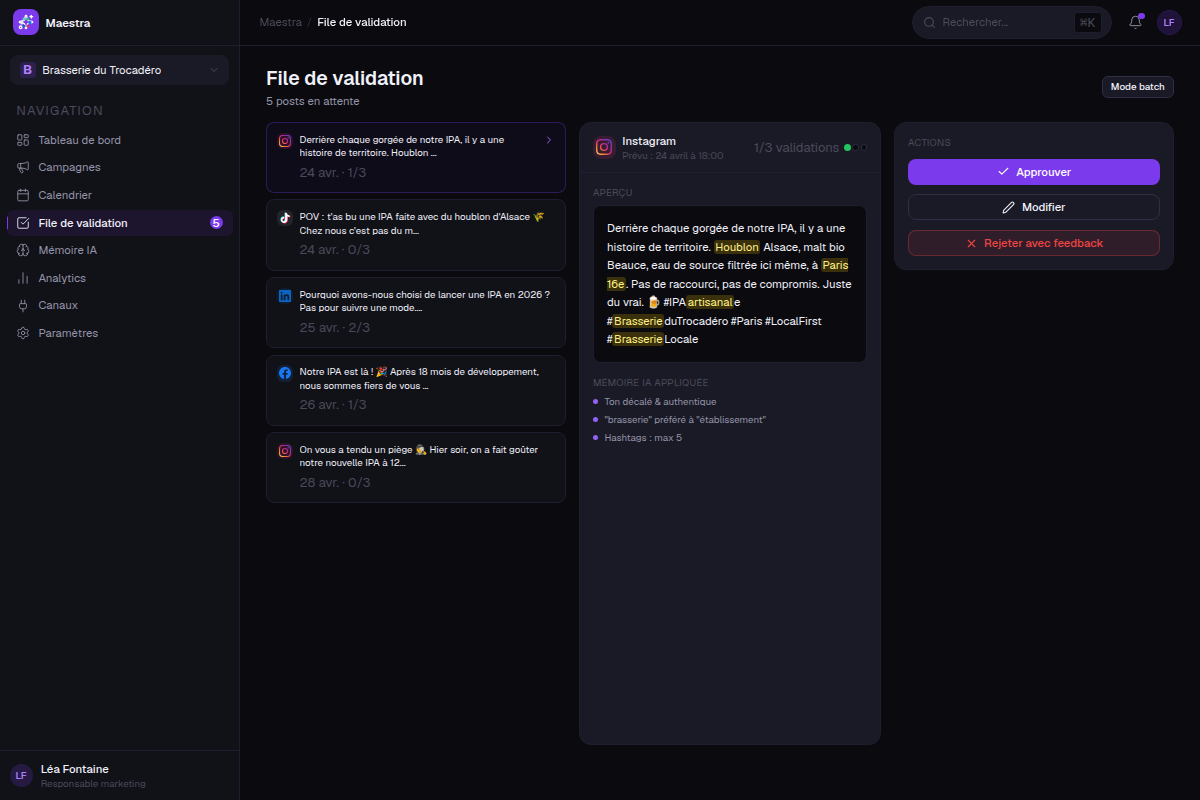The width and height of the screenshot is (1200, 800).
Task: Click the Maestra logo icon
Action: tap(26, 22)
